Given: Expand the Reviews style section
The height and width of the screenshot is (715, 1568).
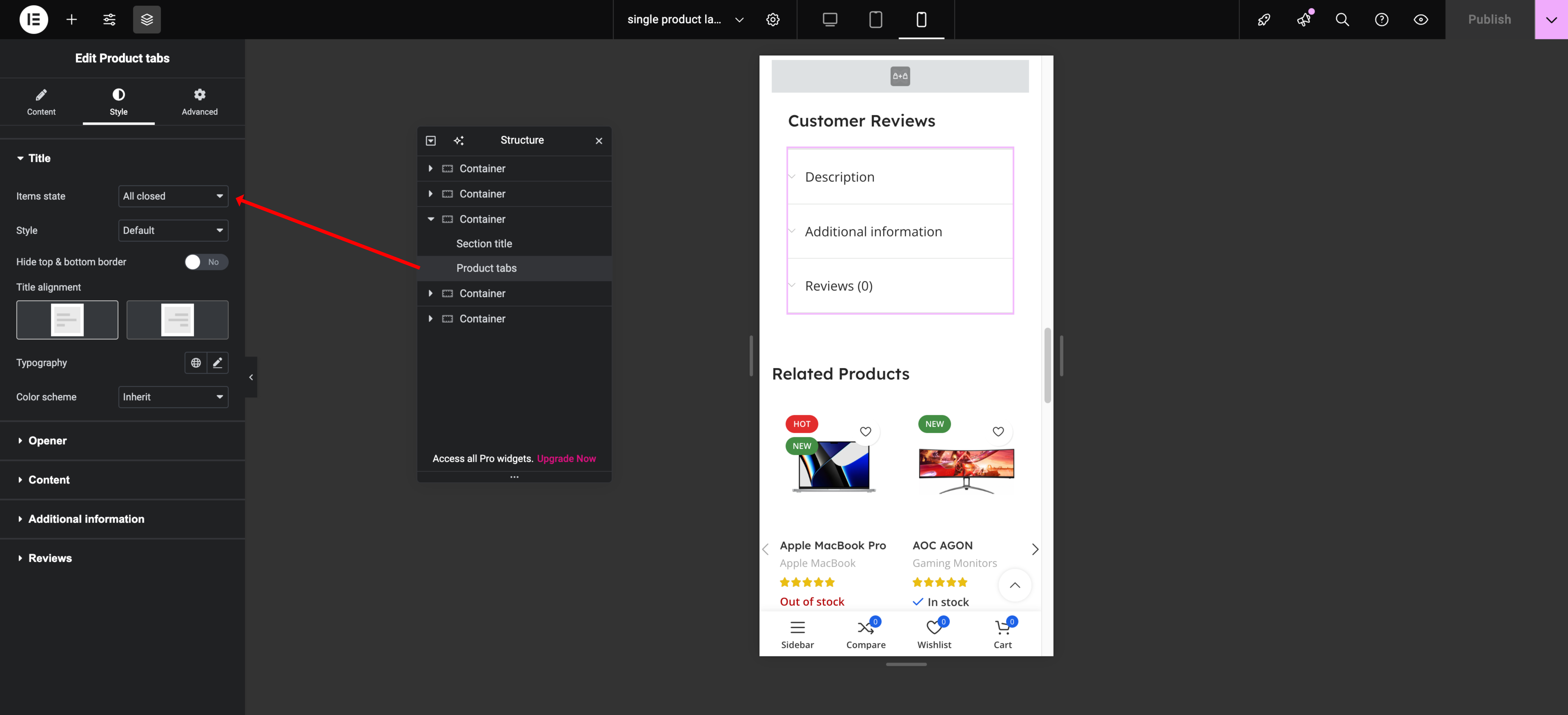Looking at the screenshot, I should coord(122,558).
